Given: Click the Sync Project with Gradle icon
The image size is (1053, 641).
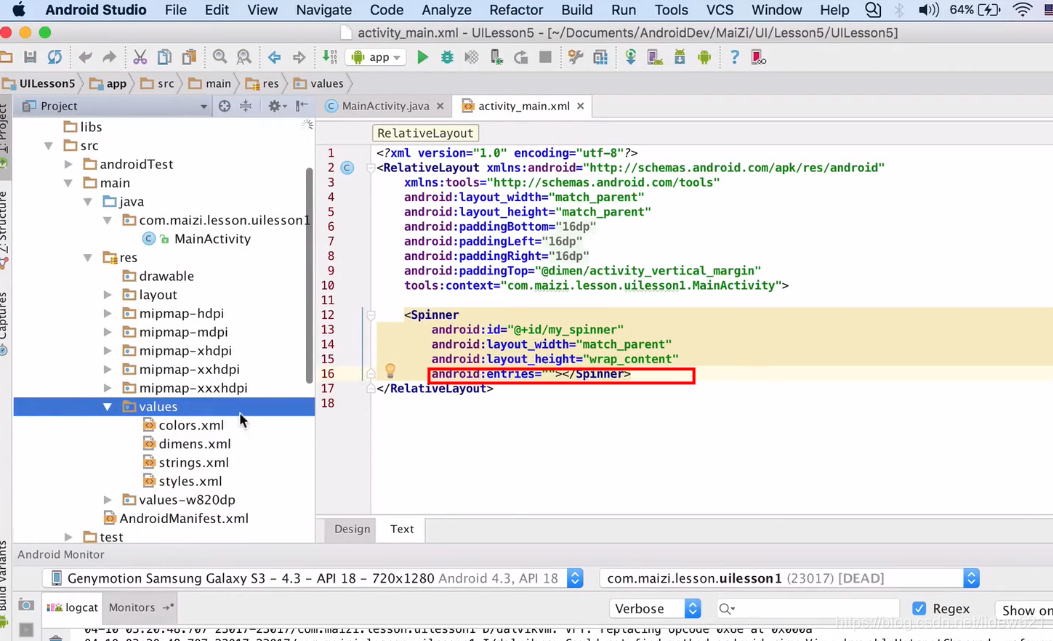Looking at the screenshot, I should [631, 58].
